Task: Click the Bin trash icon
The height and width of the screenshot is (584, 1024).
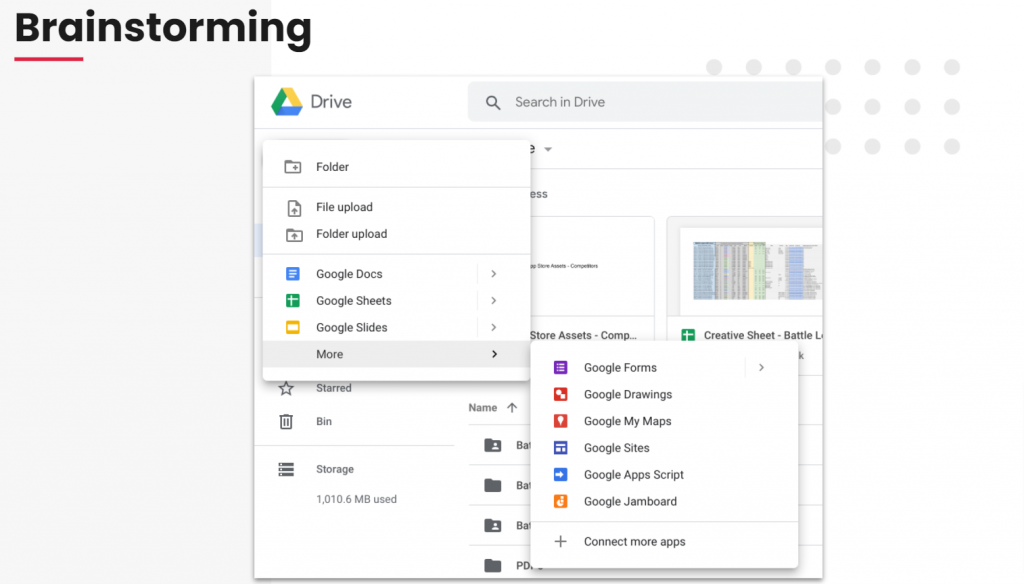Action: (x=286, y=422)
